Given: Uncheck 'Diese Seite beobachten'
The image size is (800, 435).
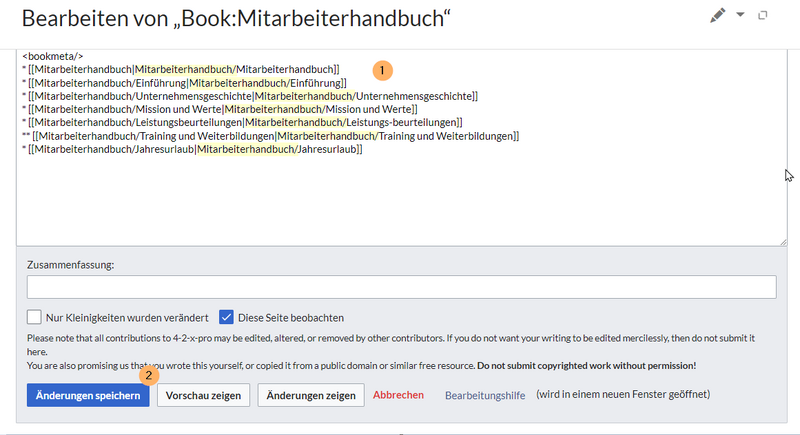Looking at the screenshot, I should point(226,317).
